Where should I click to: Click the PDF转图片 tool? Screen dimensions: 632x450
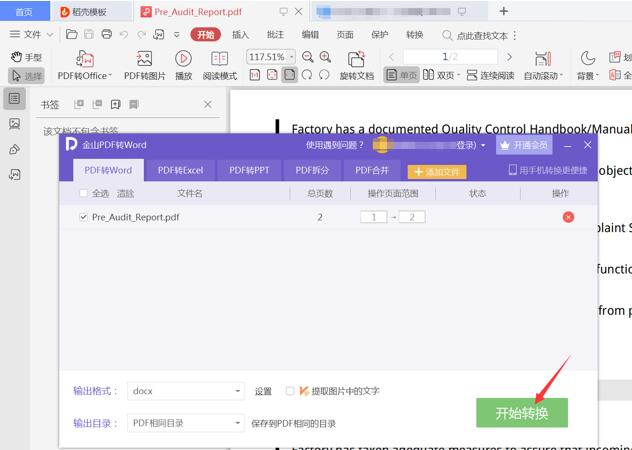tap(144, 65)
